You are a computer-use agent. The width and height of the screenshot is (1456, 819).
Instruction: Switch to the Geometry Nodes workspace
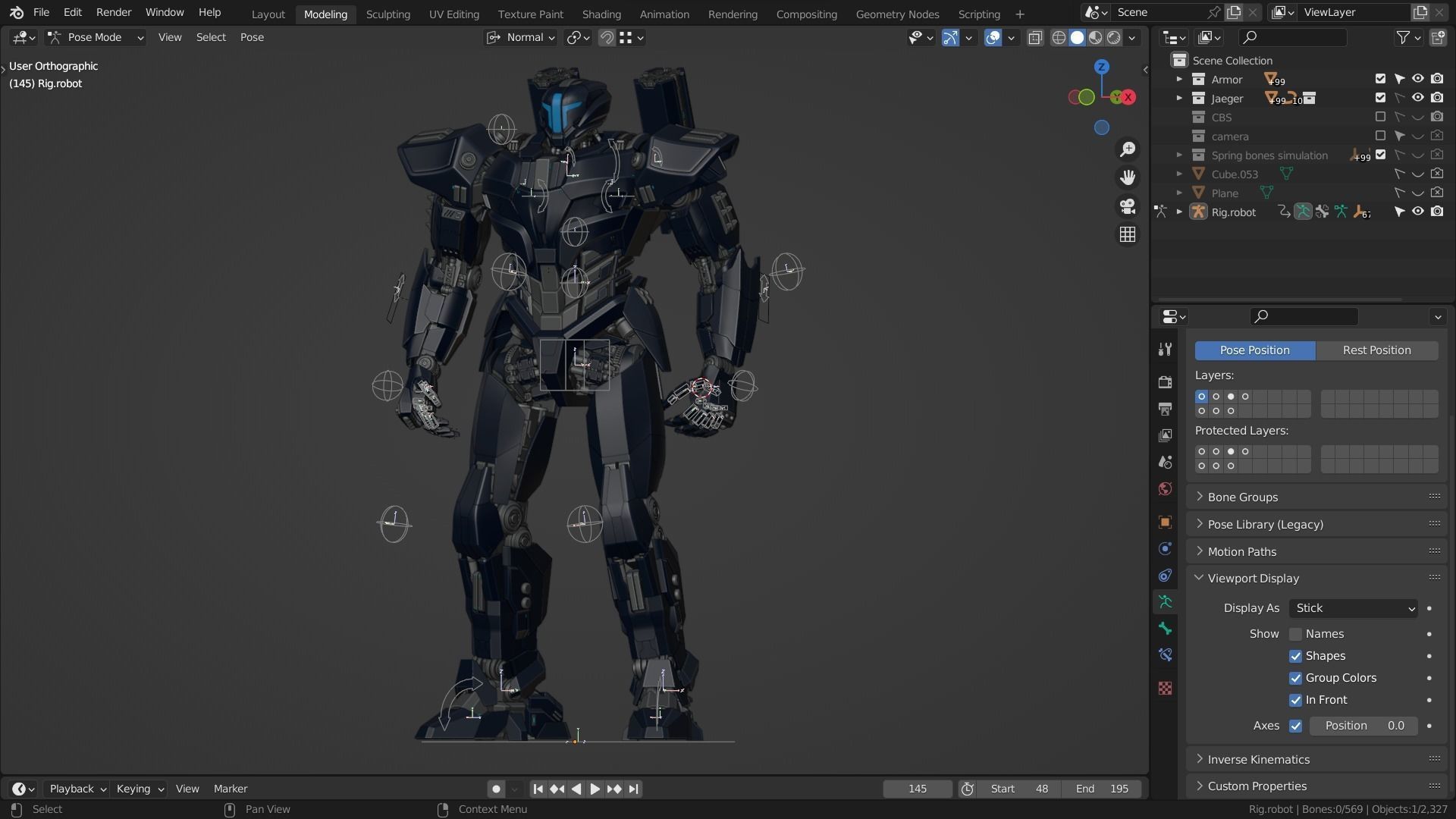point(897,14)
